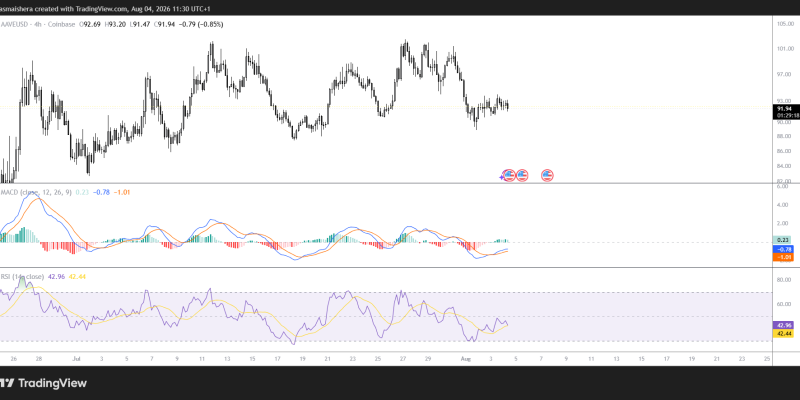The width and height of the screenshot is (800, 400).
Task: Click the 80.00 label on the RSI axis
Action: pos(785,280)
